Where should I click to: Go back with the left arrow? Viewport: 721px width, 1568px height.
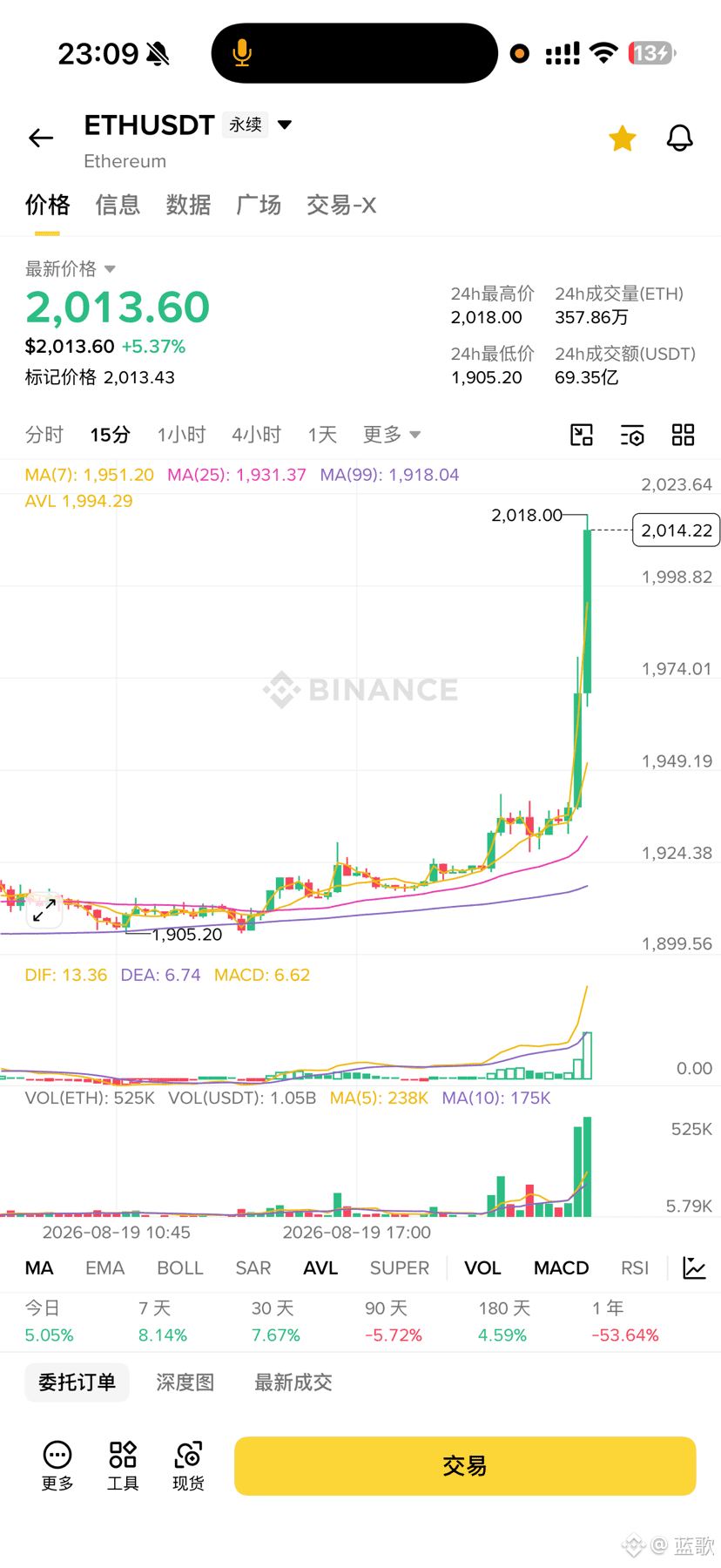coord(41,138)
